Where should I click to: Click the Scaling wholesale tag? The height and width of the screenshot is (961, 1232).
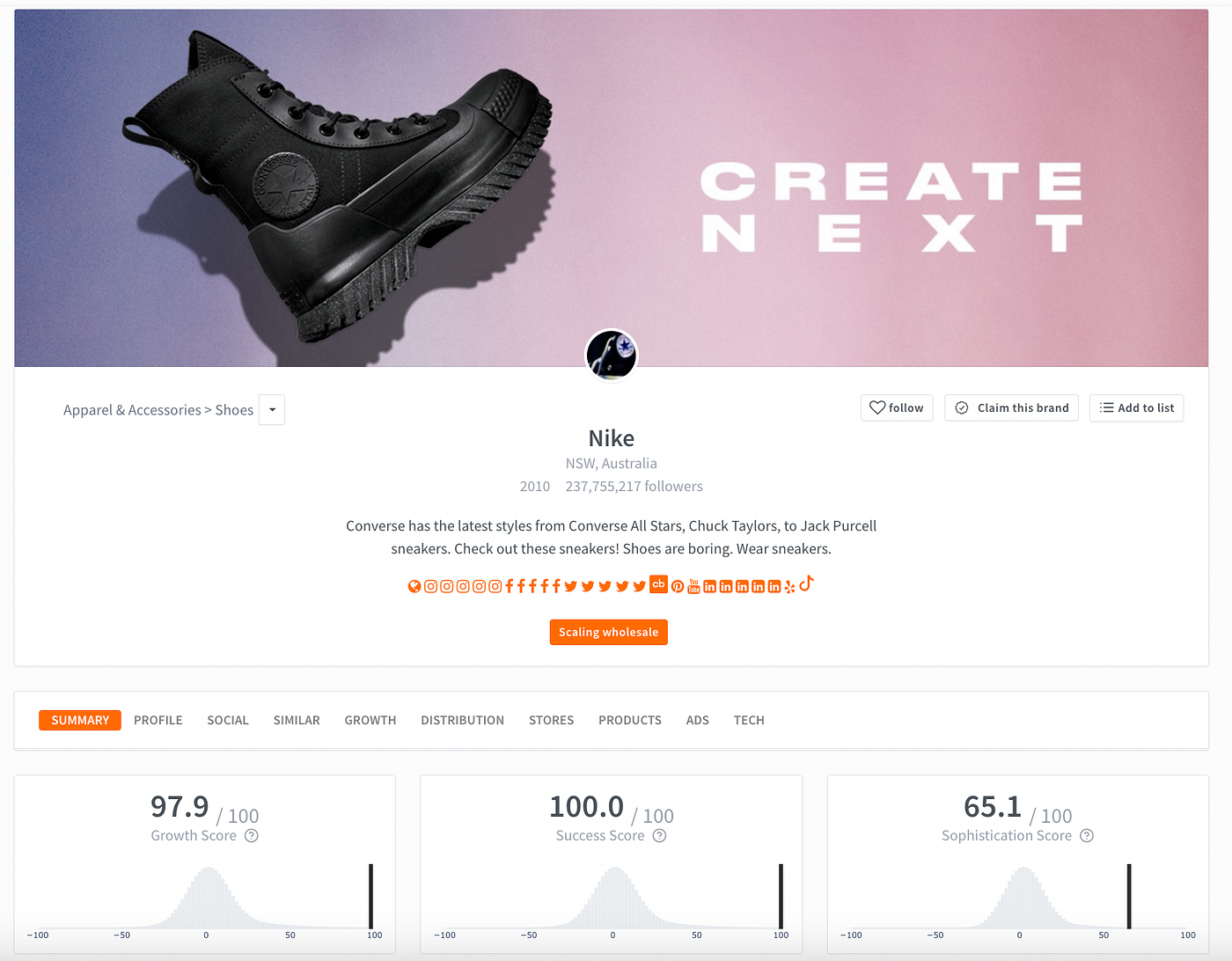pyautogui.click(x=609, y=632)
